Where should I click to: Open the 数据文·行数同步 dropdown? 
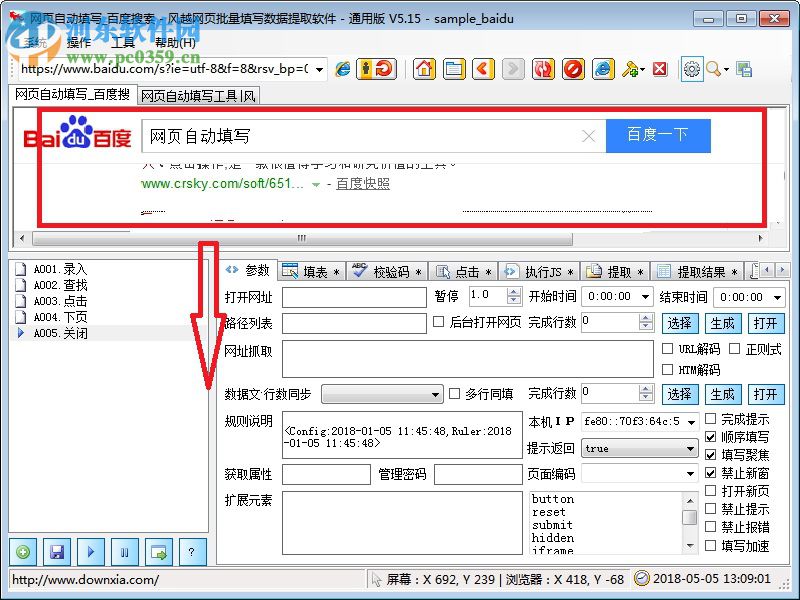(x=434, y=393)
